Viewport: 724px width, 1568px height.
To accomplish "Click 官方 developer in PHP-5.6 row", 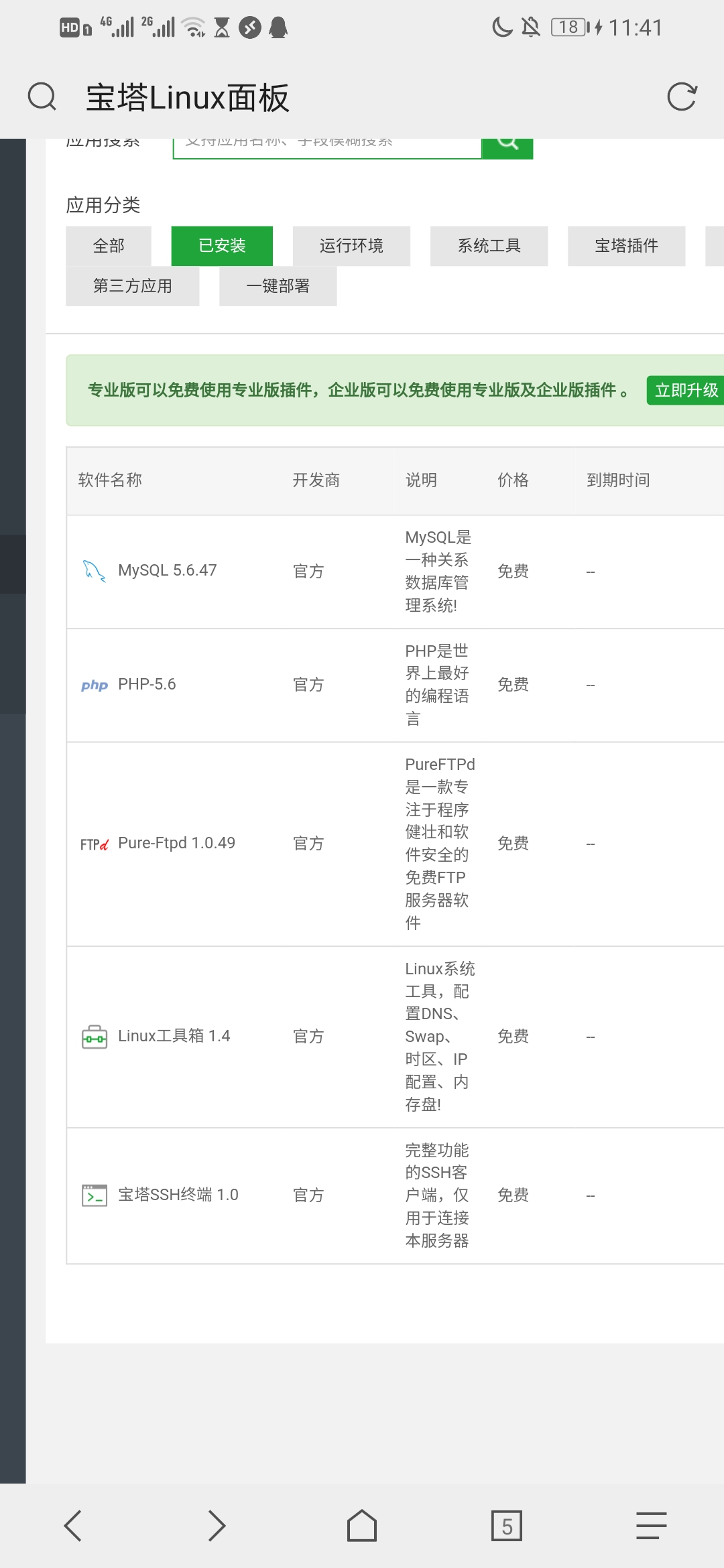I will 308,685.
